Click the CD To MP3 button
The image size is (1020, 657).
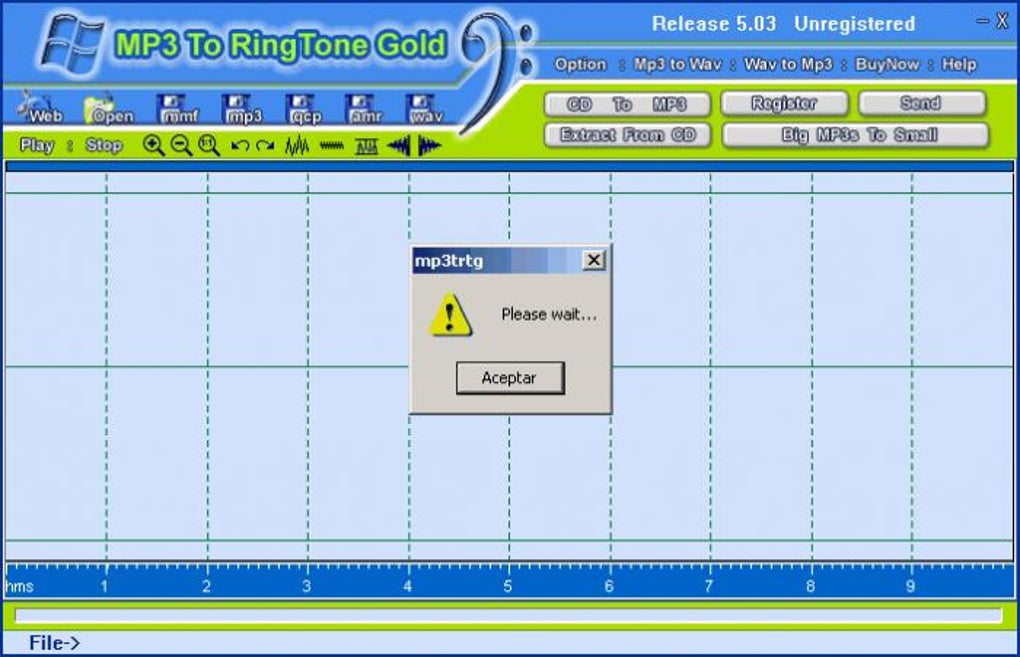pyautogui.click(x=627, y=104)
